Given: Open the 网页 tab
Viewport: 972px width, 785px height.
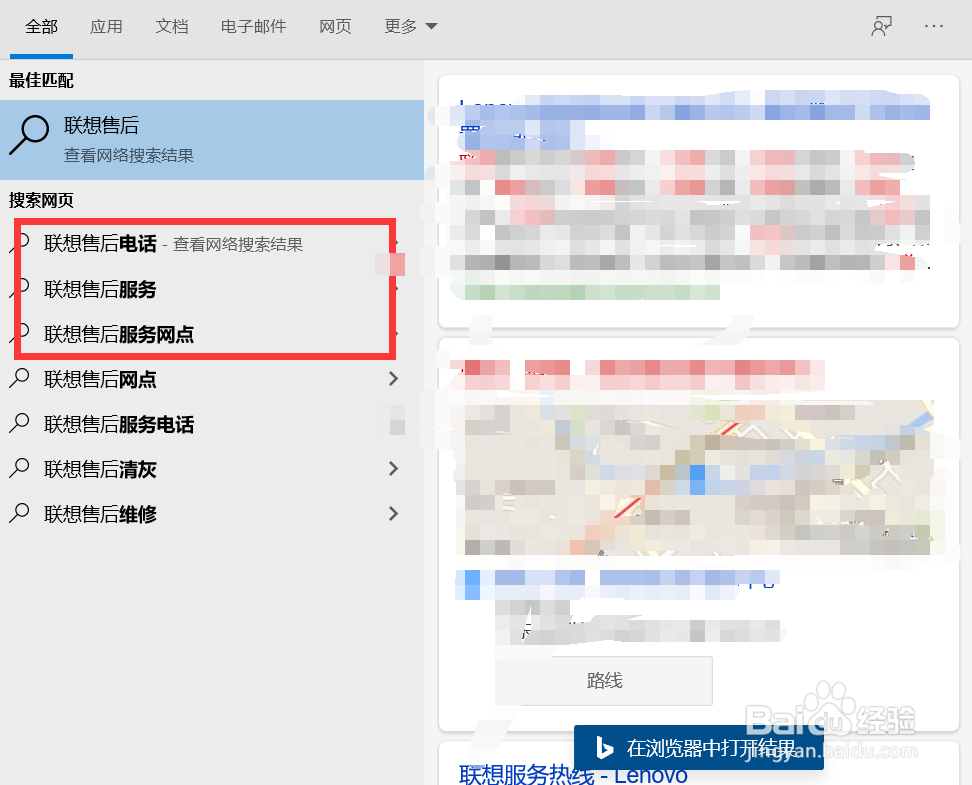Looking at the screenshot, I should 335,27.
